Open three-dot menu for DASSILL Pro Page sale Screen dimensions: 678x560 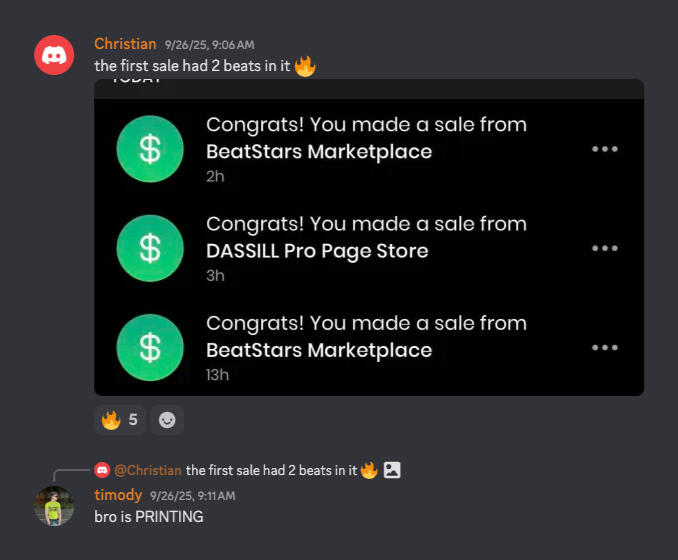click(604, 248)
